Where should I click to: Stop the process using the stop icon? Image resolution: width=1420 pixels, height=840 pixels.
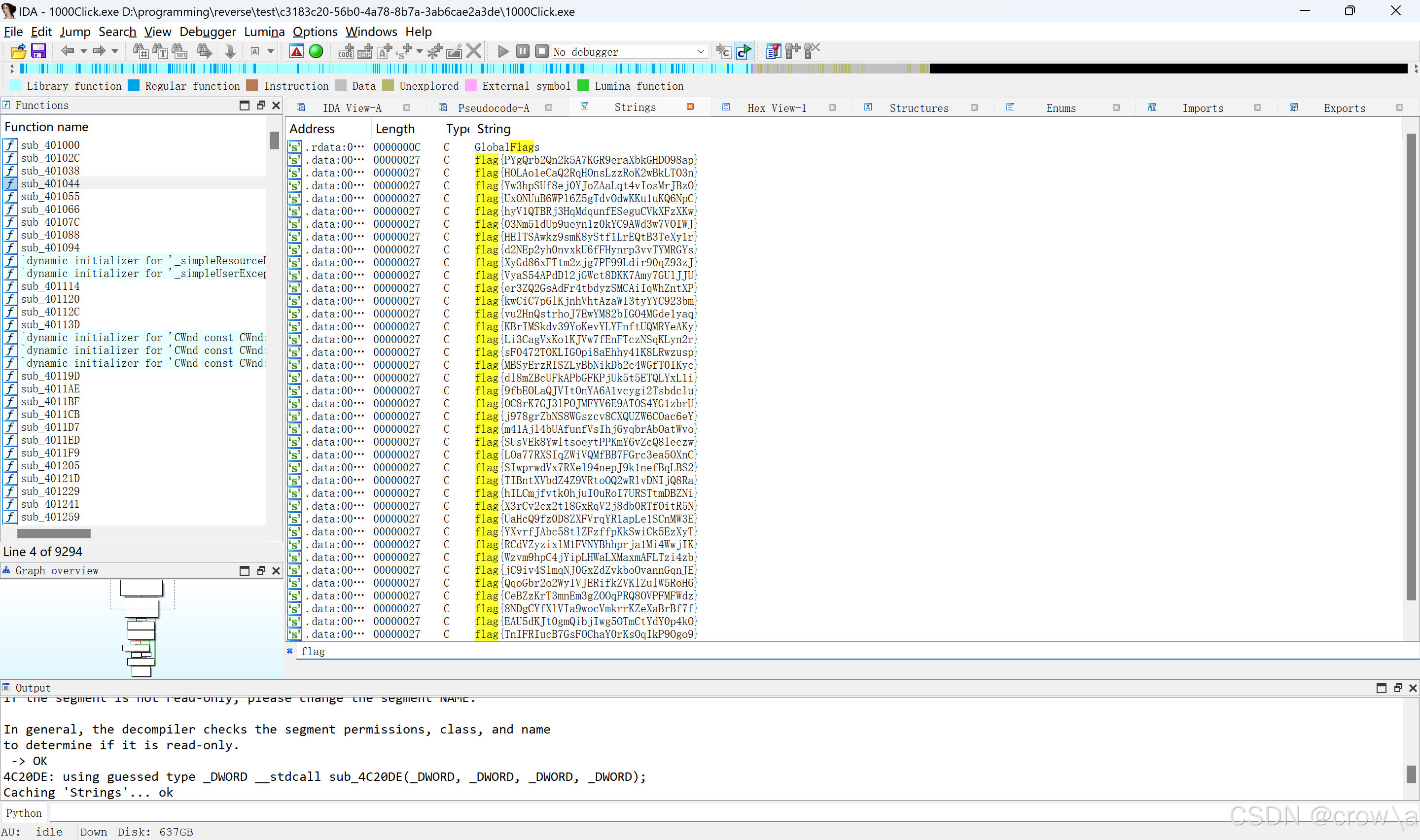pos(542,51)
